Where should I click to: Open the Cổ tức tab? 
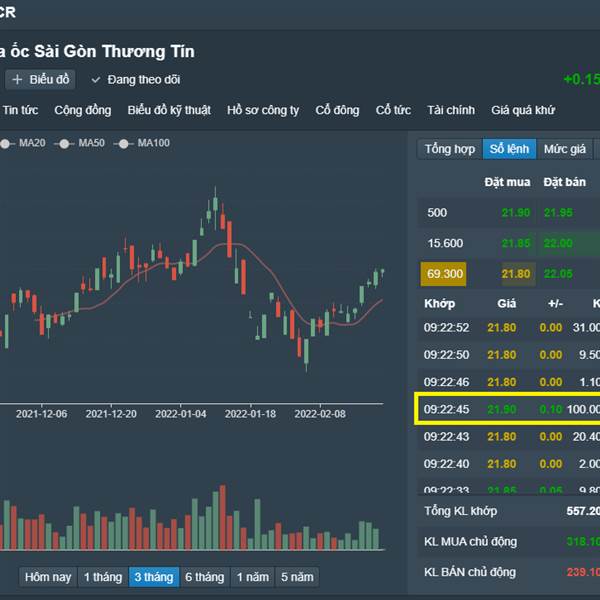coord(393,110)
